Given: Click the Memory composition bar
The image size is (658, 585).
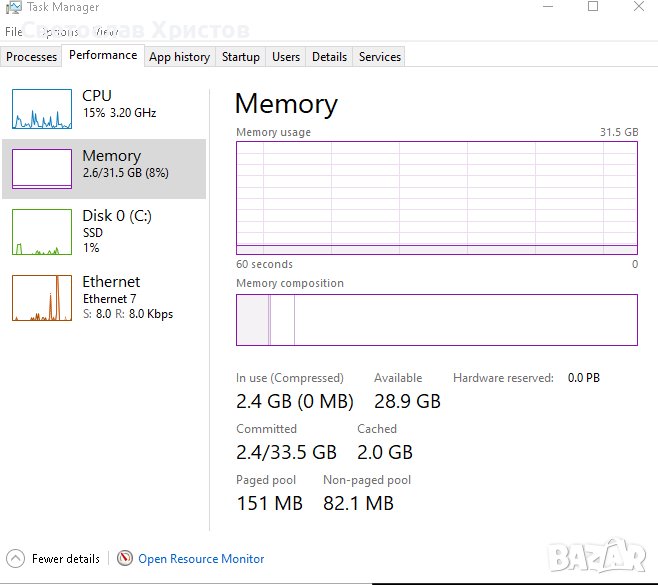Looking at the screenshot, I should tap(436, 320).
